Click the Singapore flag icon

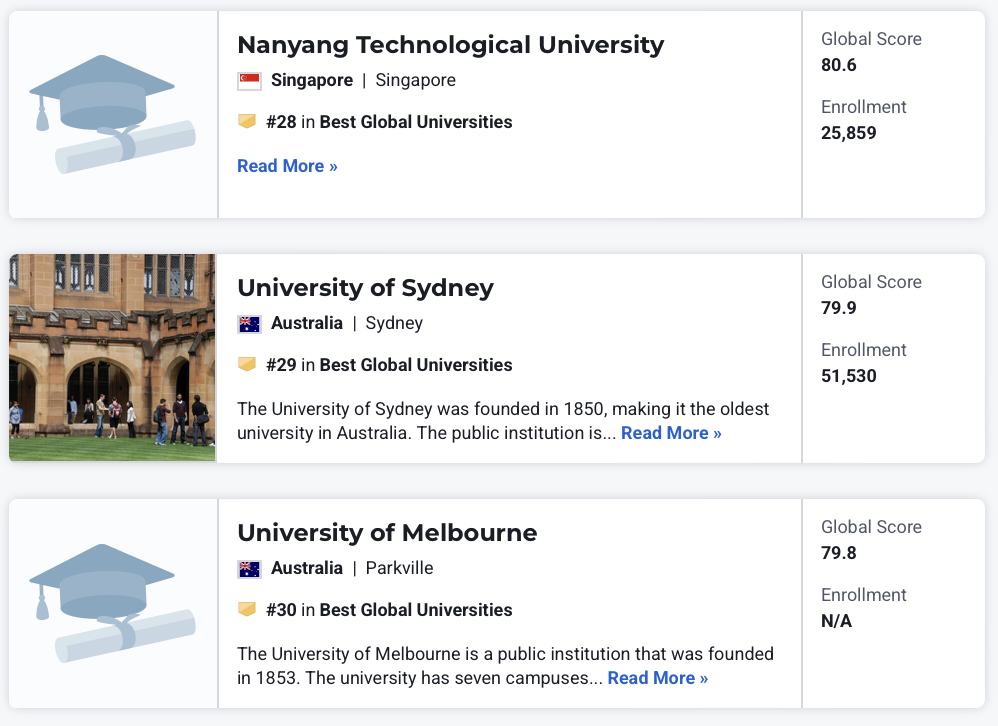249,81
